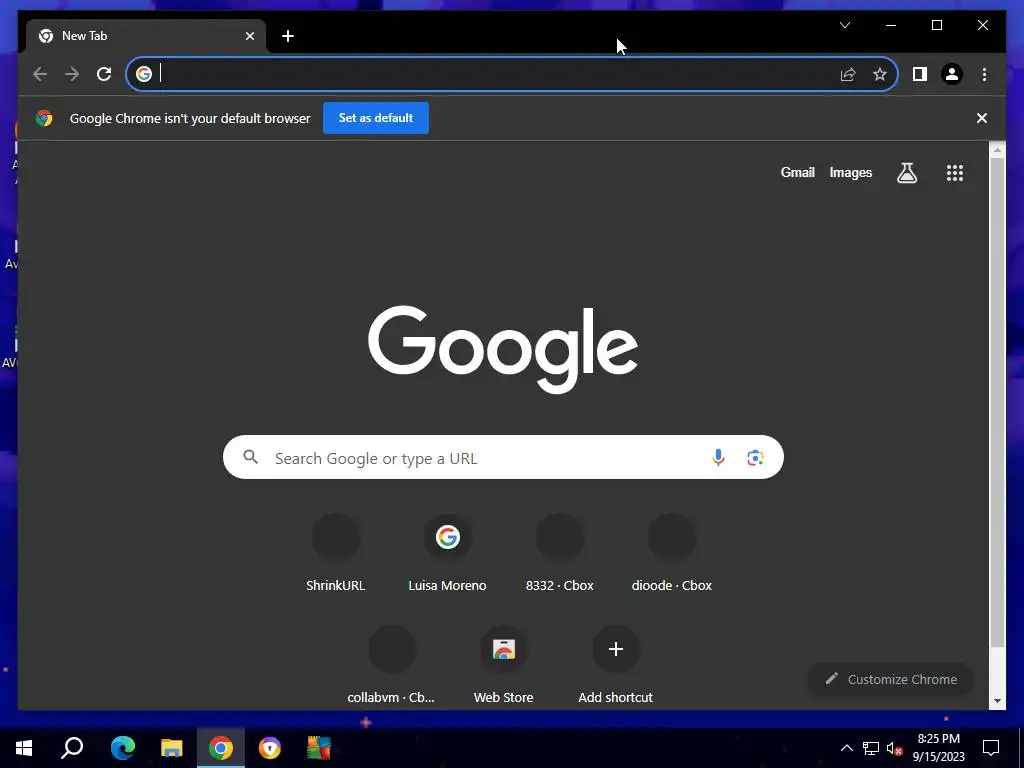Screen dimensions: 1024x768
Task: Open the Web Store shortcut
Action: pos(504,665)
